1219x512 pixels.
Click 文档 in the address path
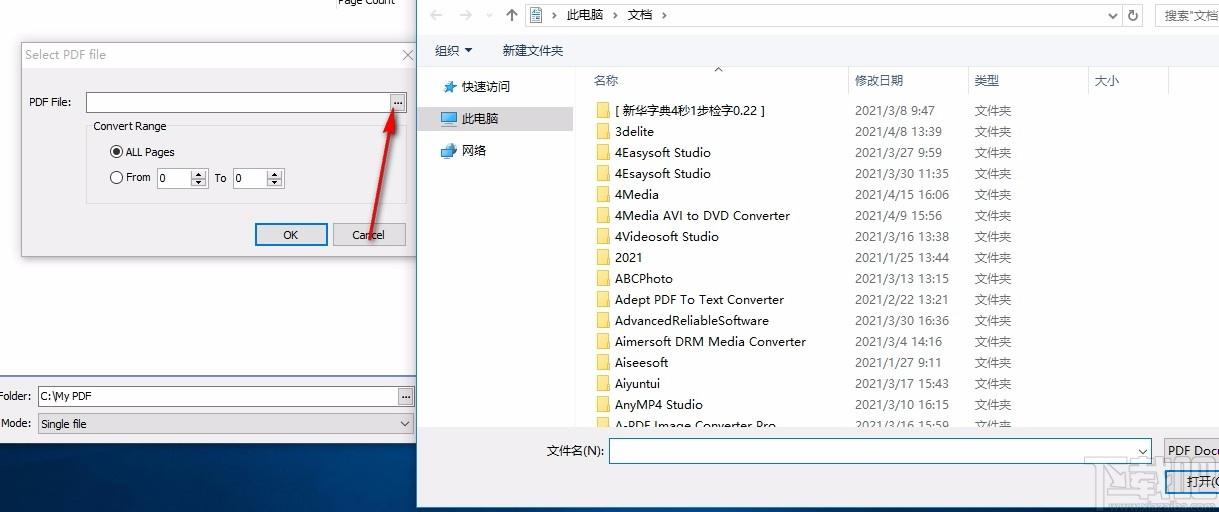(640, 15)
